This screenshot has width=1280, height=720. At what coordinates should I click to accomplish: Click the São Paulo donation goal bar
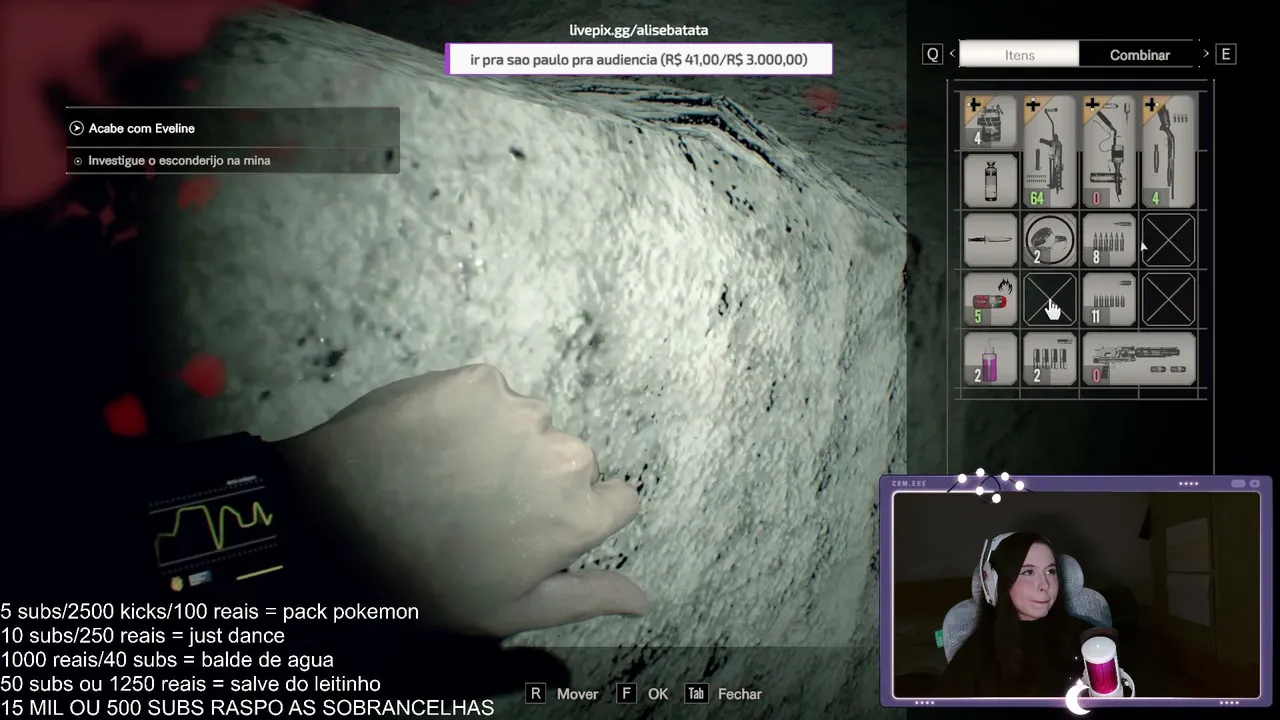pos(639,60)
